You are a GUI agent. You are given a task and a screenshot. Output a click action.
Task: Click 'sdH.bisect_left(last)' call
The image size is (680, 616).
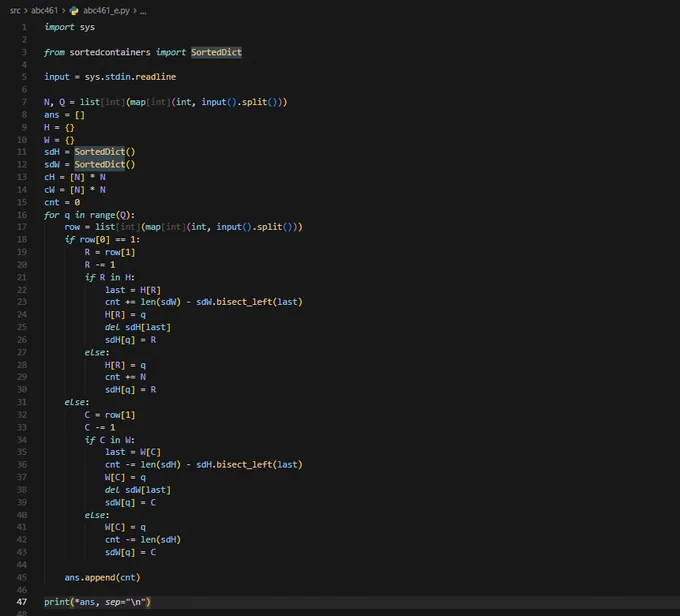(249, 465)
